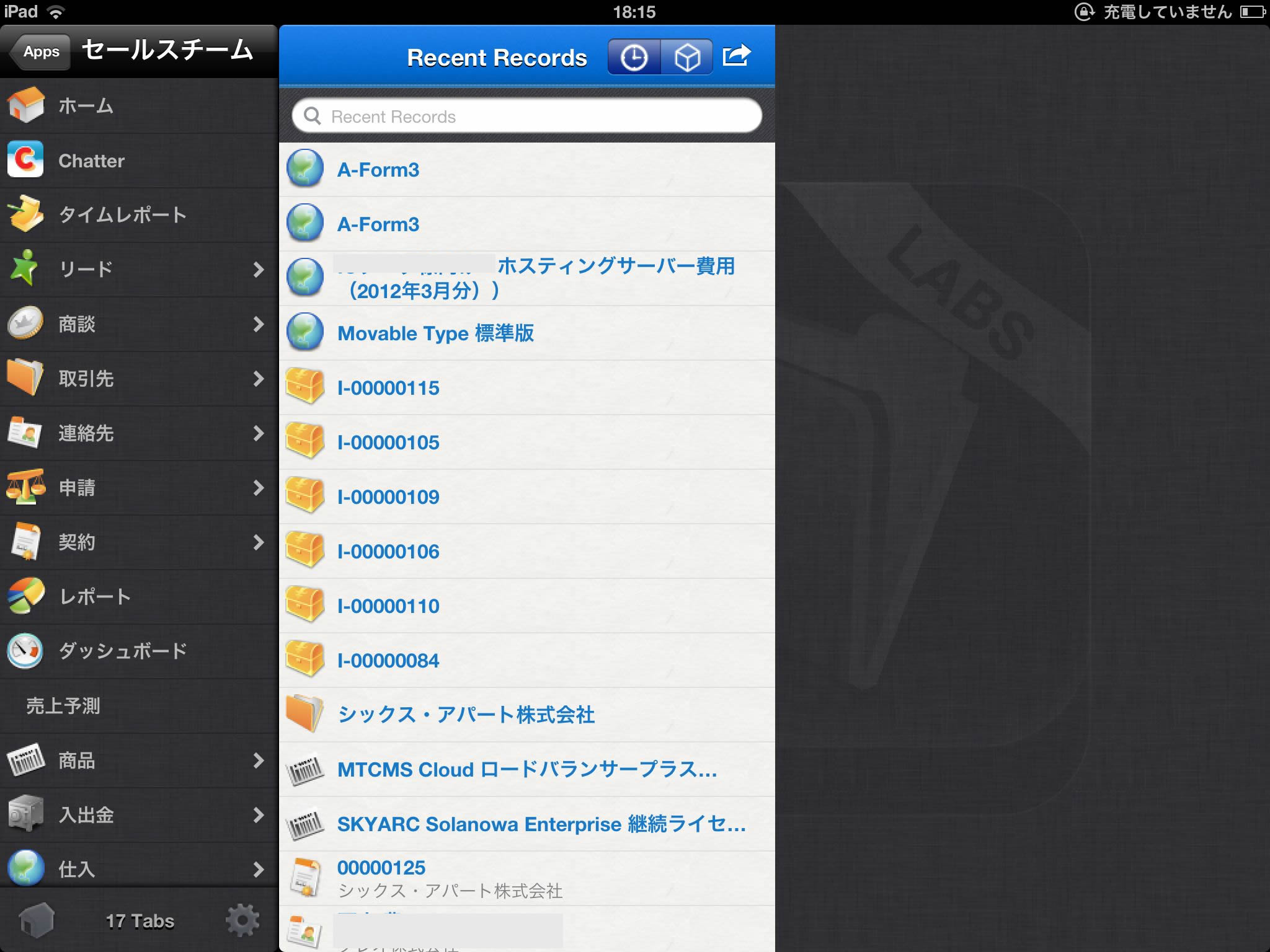Select the レポート tab label
This screenshot has height=952, width=1270.
coord(95,597)
